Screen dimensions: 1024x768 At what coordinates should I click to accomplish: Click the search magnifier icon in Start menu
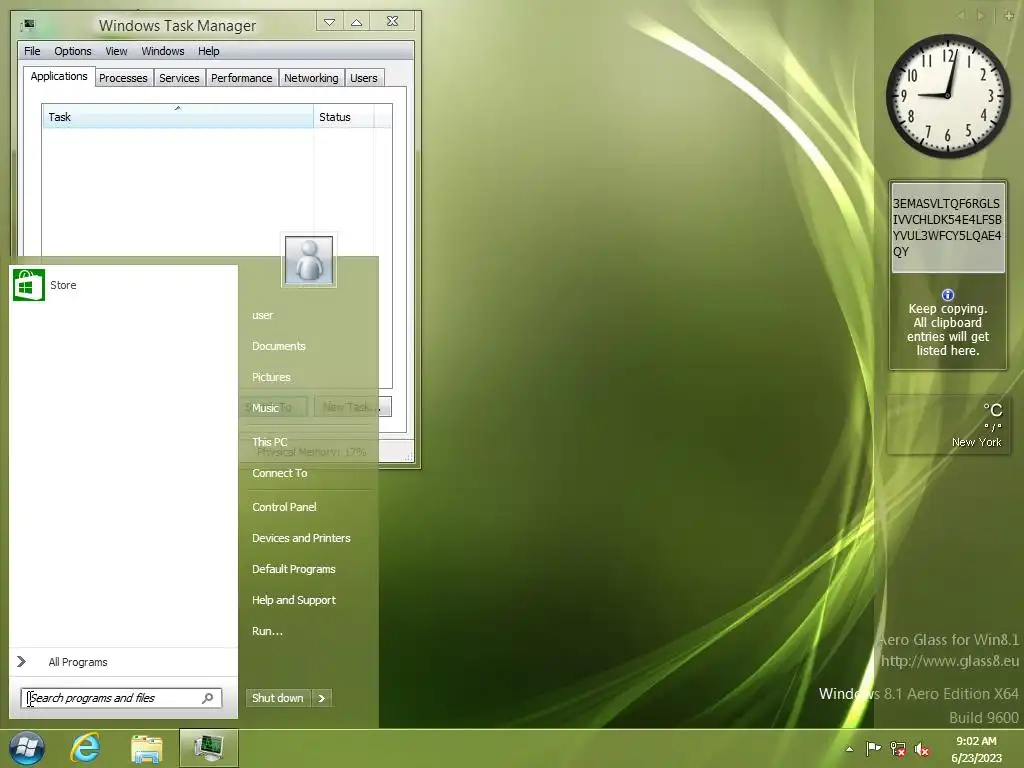coord(208,698)
